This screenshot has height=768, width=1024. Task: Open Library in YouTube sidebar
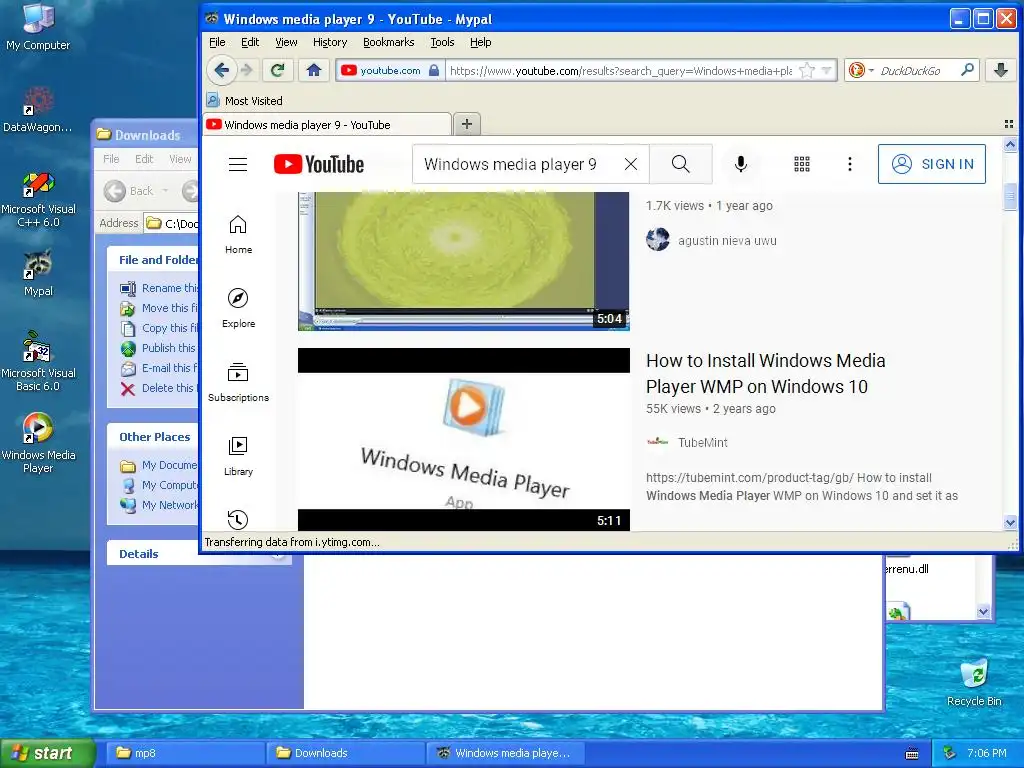[238, 456]
